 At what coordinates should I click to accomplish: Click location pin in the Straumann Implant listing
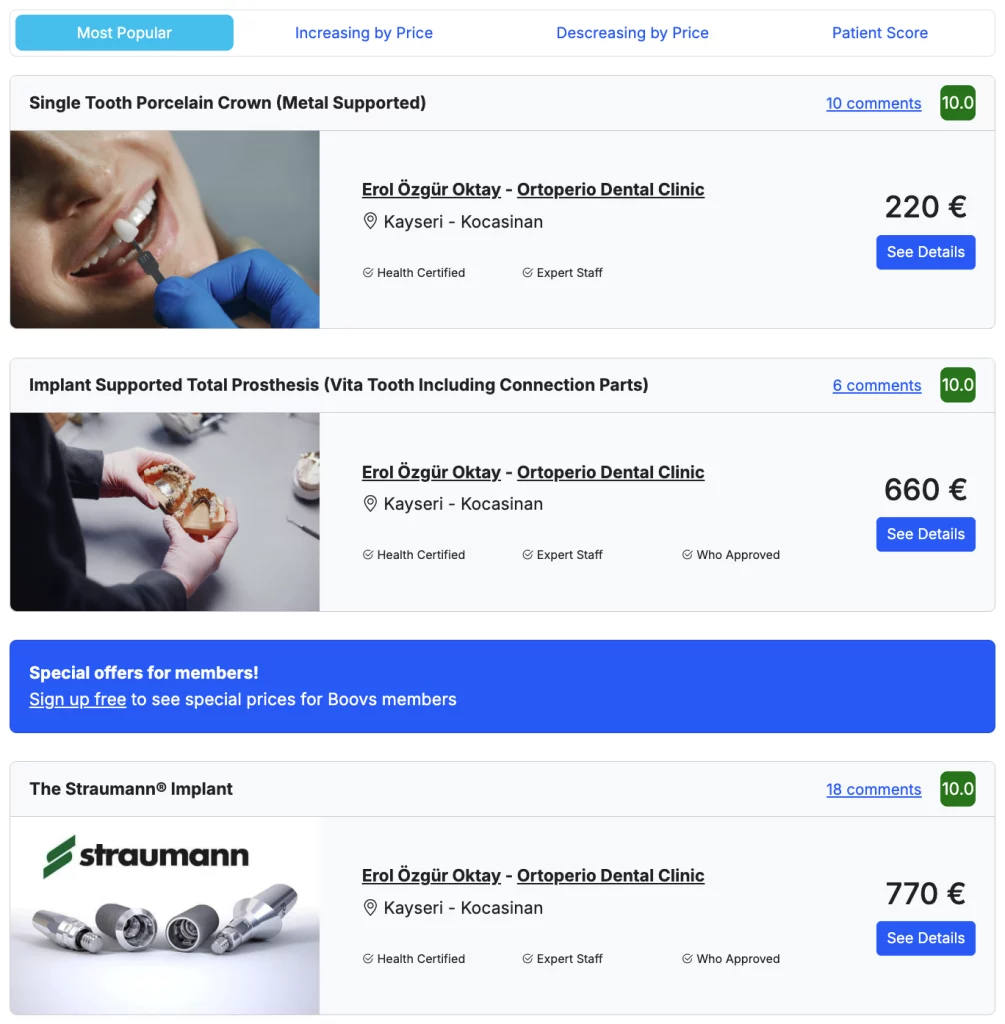pyautogui.click(x=370, y=908)
